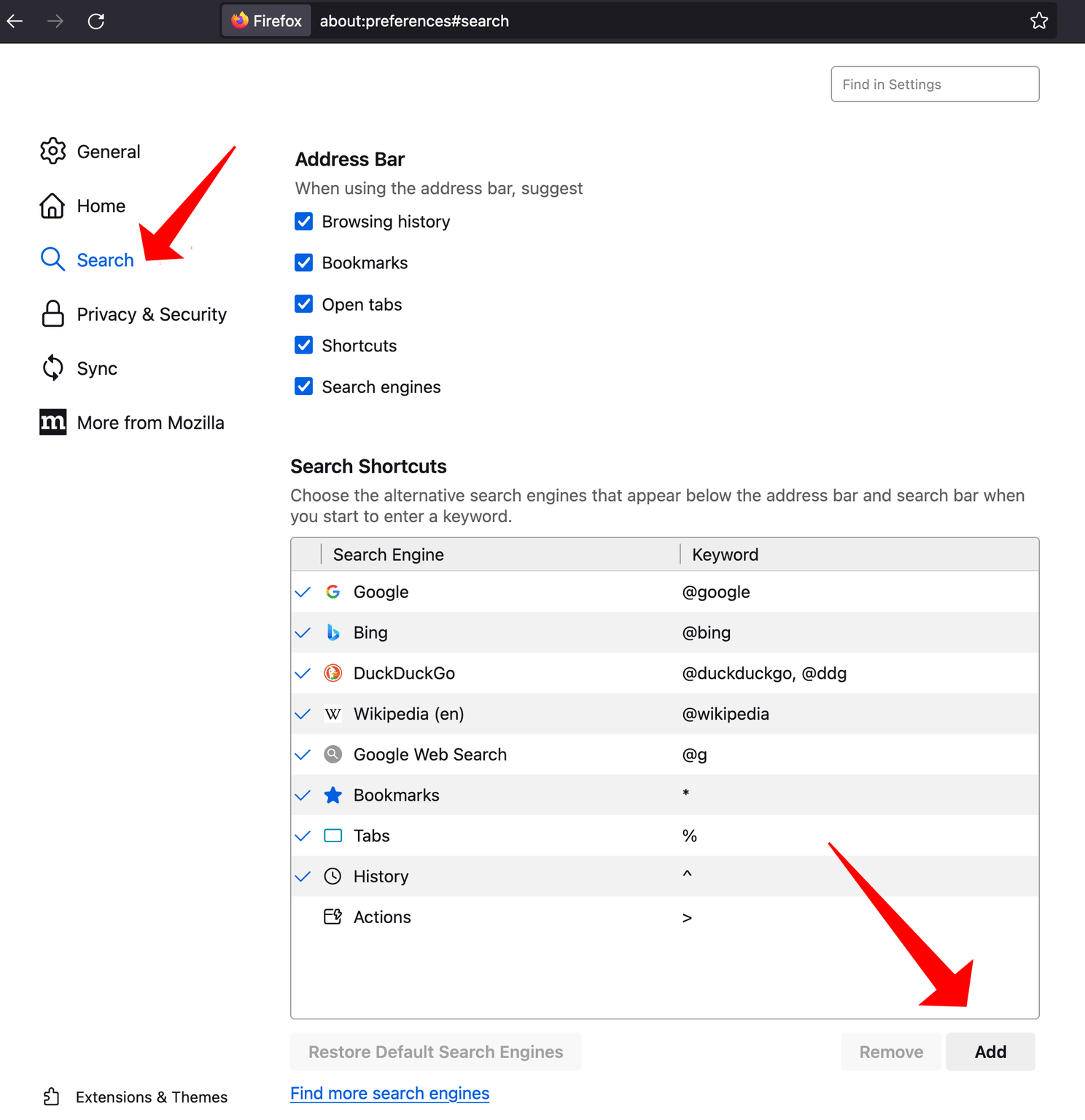This screenshot has height=1120, width=1085.
Task: Disable the Bing search shortcut checkmark
Action: (x=303, y=633)
